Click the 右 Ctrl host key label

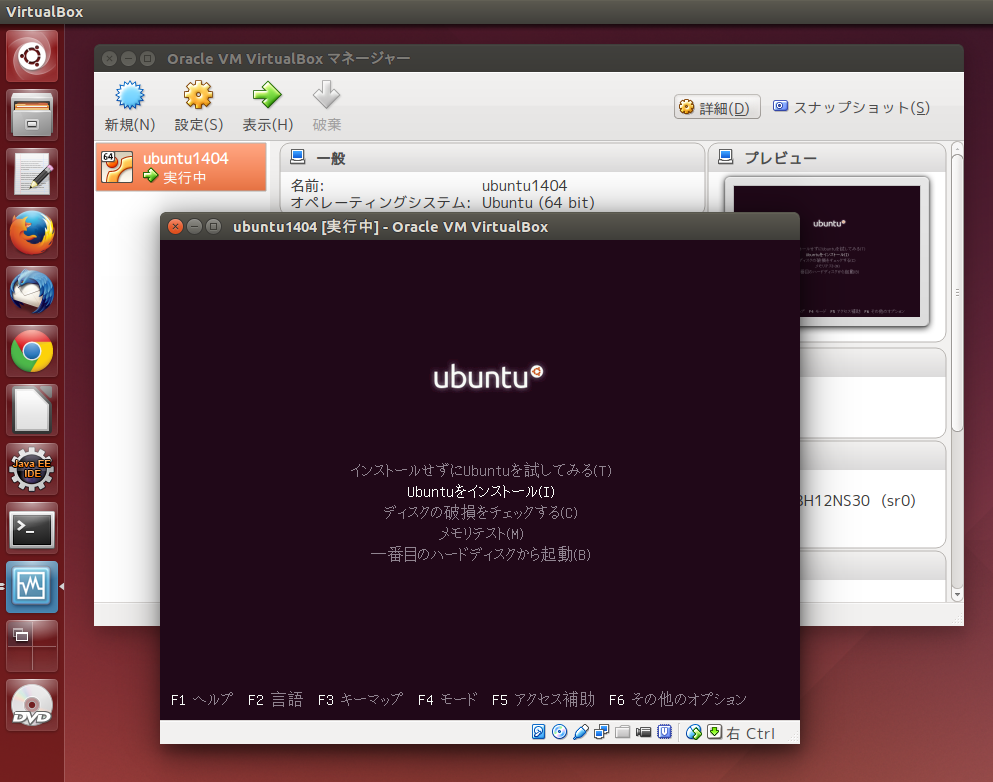click(x=750, y=733)
